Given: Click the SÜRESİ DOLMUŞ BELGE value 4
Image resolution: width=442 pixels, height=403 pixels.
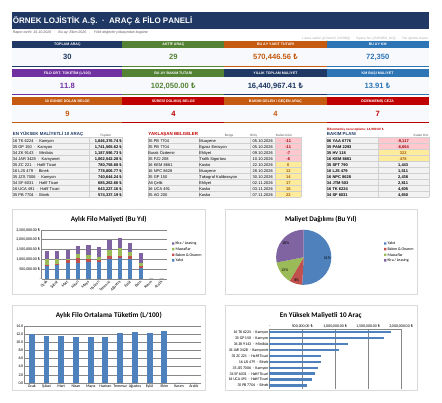Looking at the screenshot, I should (173, 114).
